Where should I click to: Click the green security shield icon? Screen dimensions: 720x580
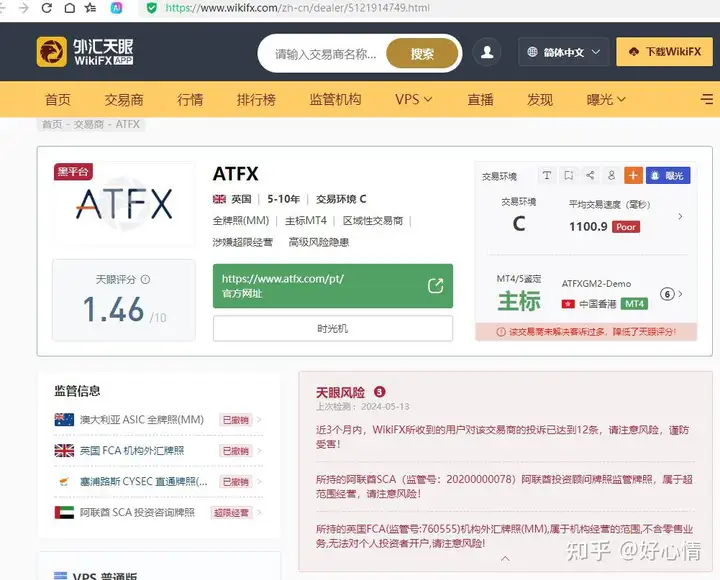click(x=152, y=8)
